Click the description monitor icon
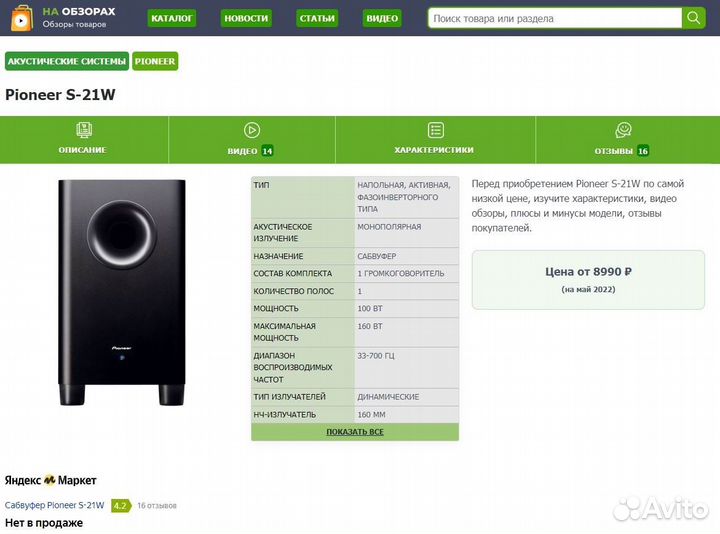Viewport: 720px width, 534px height. tap(84, 130)
